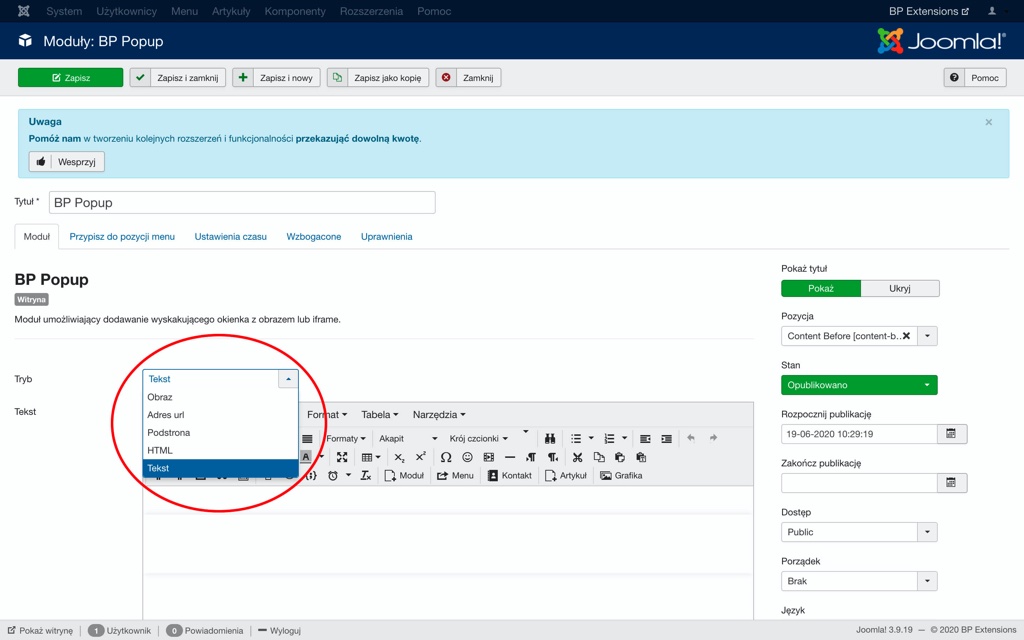1024x640 pixels.
Task: Click the cut scissors icon in editor
Action: [577, 457]
